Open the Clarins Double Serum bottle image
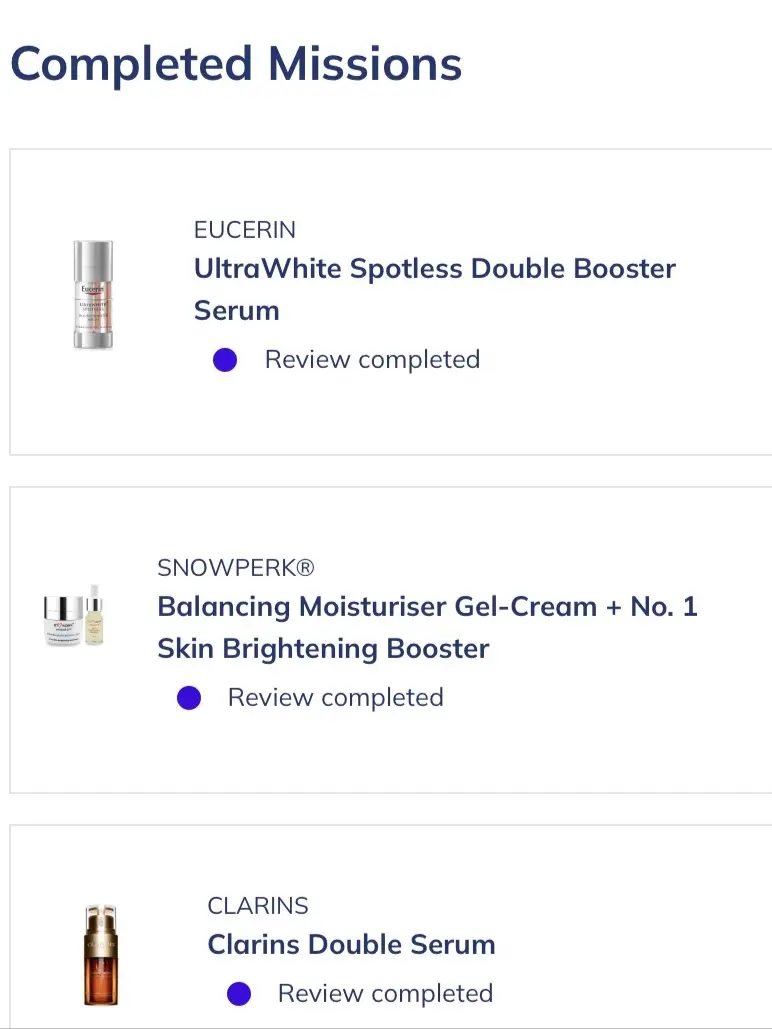This screenshot has width=772, height=1029. [101, 955]
